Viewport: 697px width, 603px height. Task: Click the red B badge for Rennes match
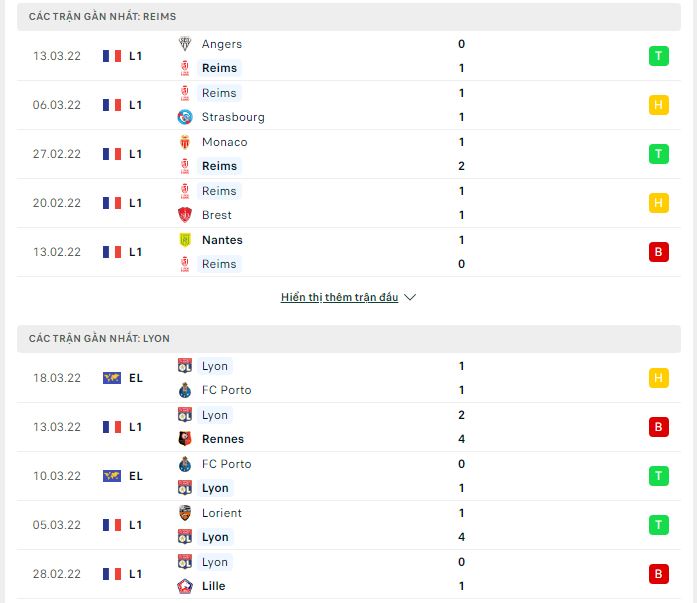(657, 427)
